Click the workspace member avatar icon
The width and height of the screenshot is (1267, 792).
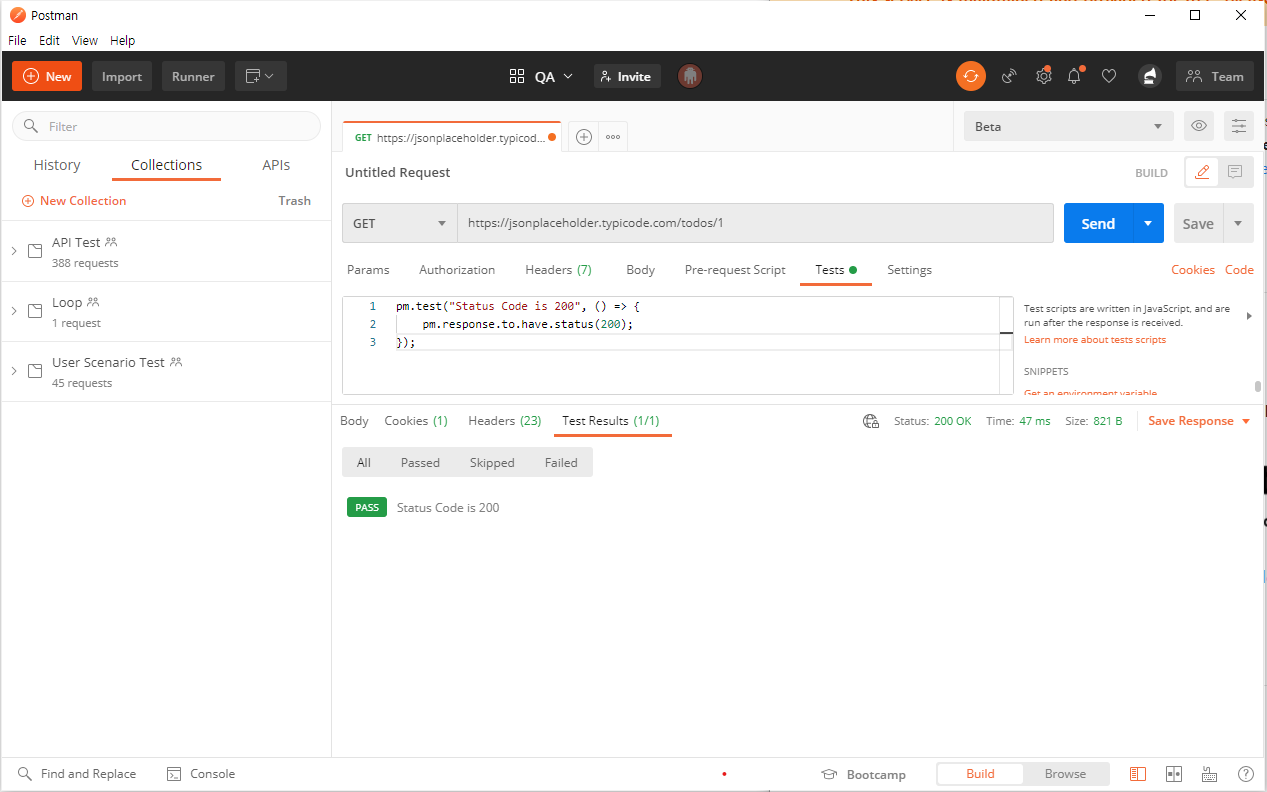pyautogui.click(x=689, y=76)
